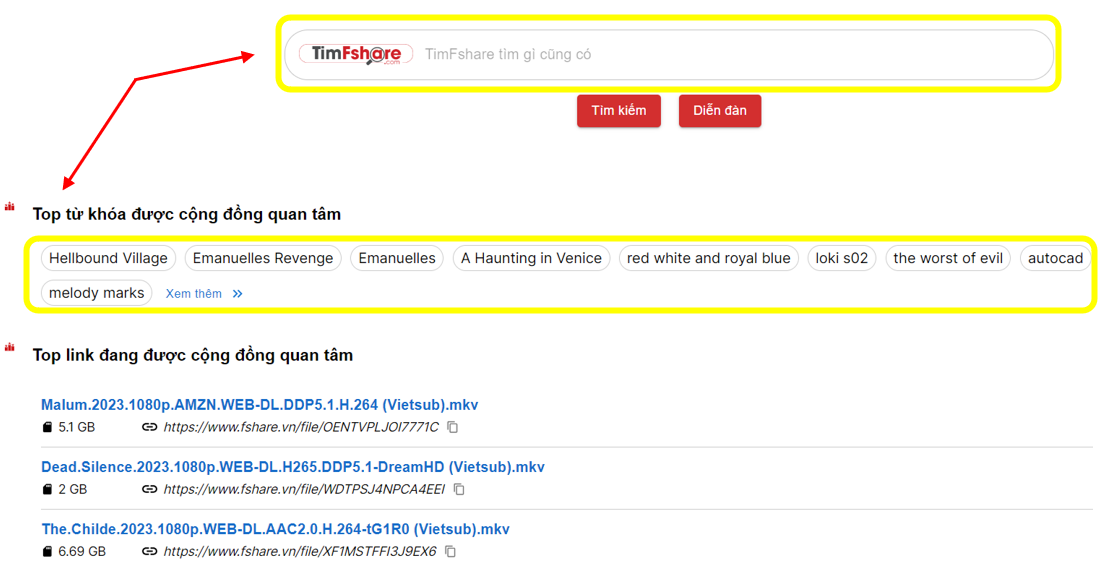Click storage icon next to 2 GB
1101x565 pixels.
(47, 489)
